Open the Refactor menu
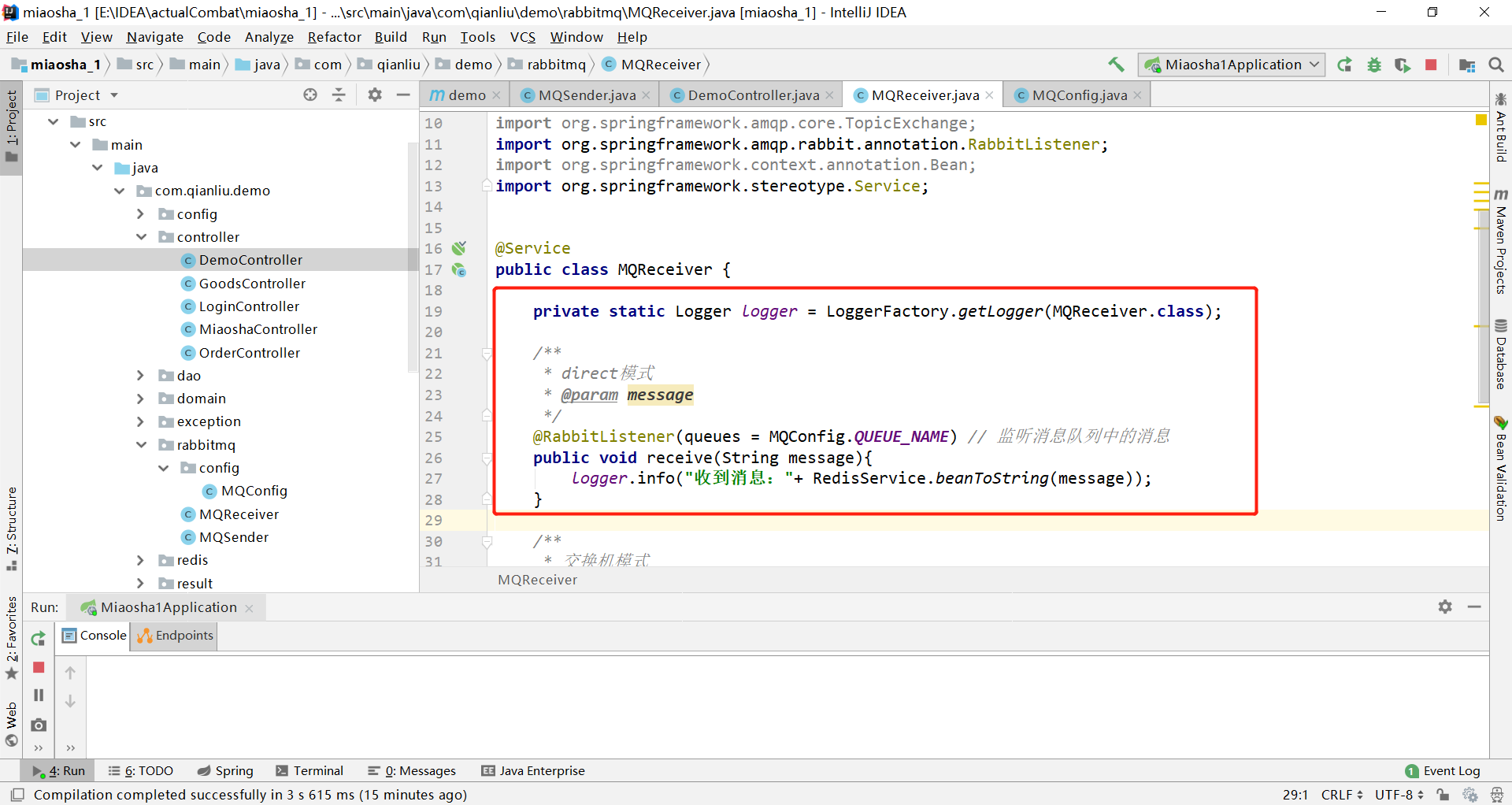Screen dimensions: 1512x805 [334, 37]
